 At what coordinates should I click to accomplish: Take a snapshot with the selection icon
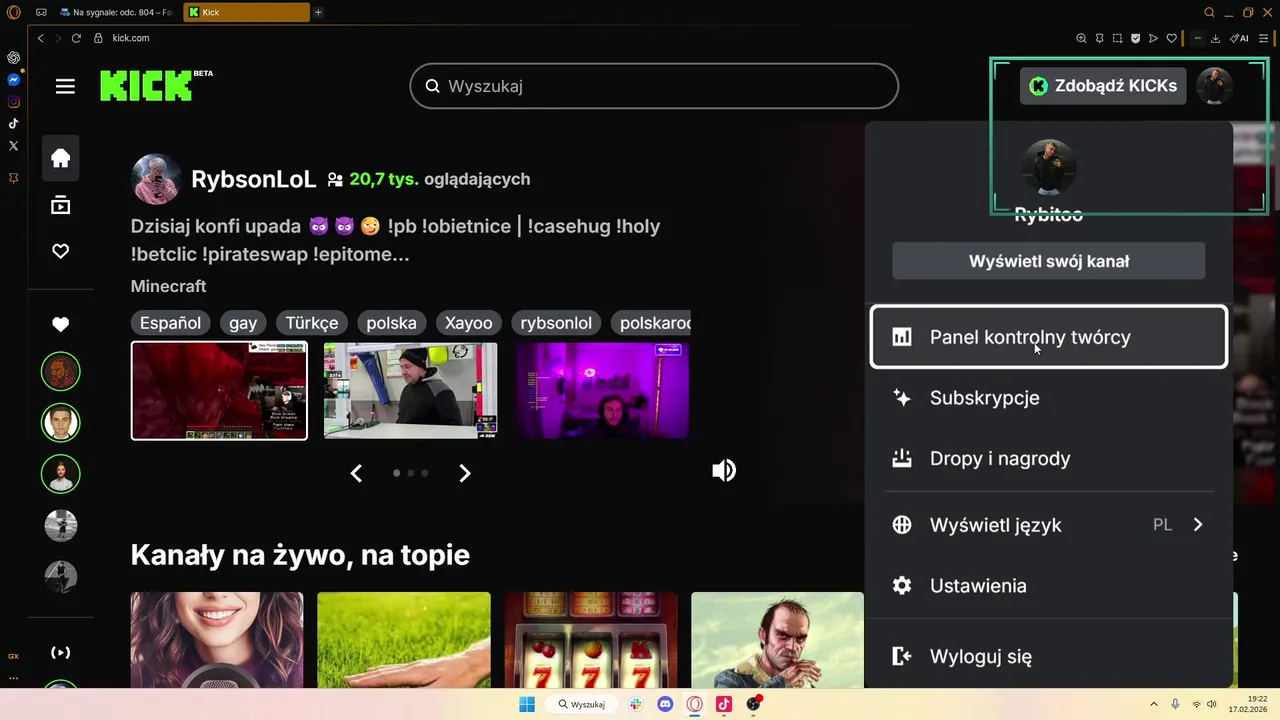click(1117, 38)
